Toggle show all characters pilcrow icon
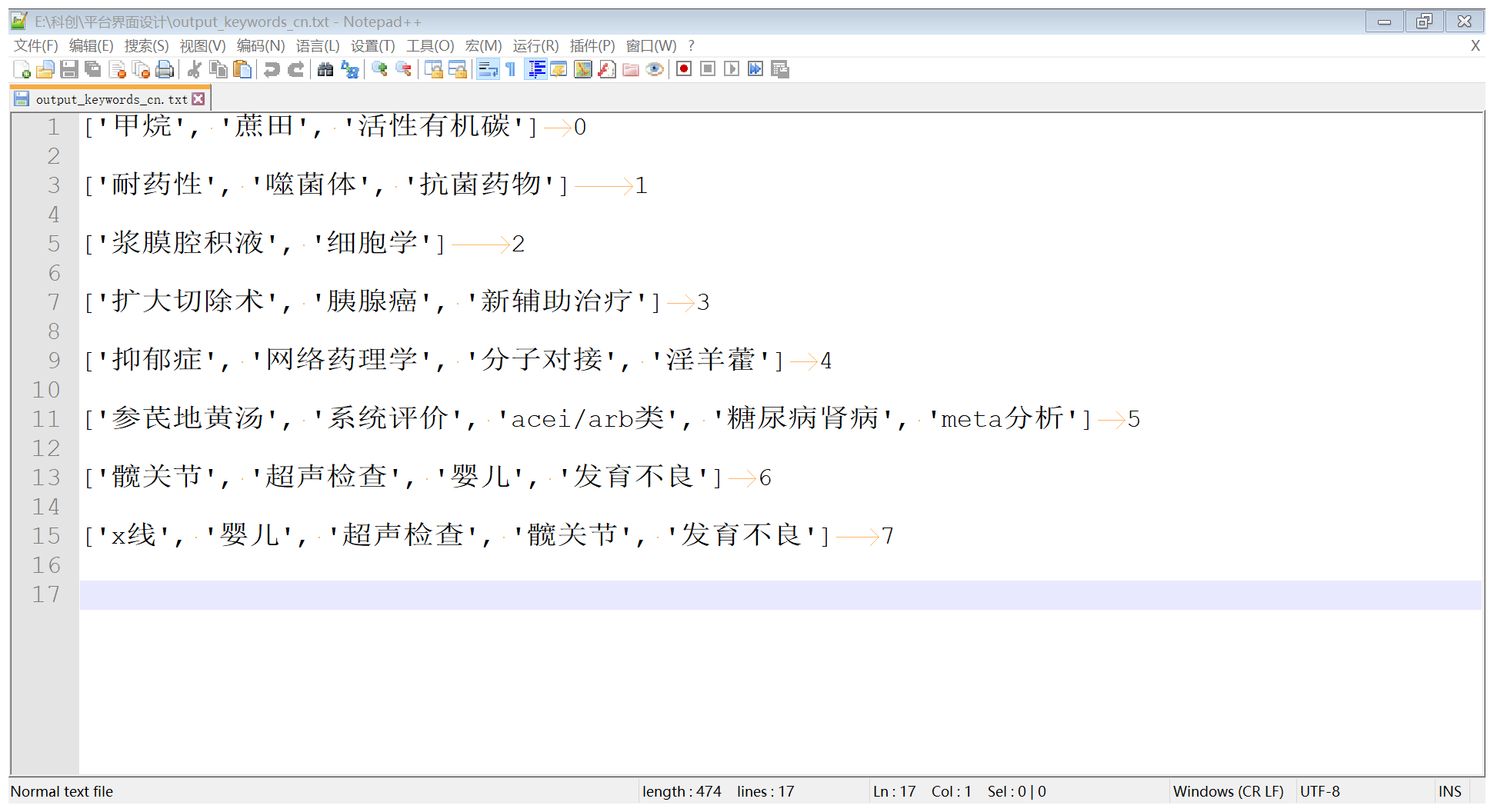Viewport: 1494px width, 812px height. tap(511, 70)
